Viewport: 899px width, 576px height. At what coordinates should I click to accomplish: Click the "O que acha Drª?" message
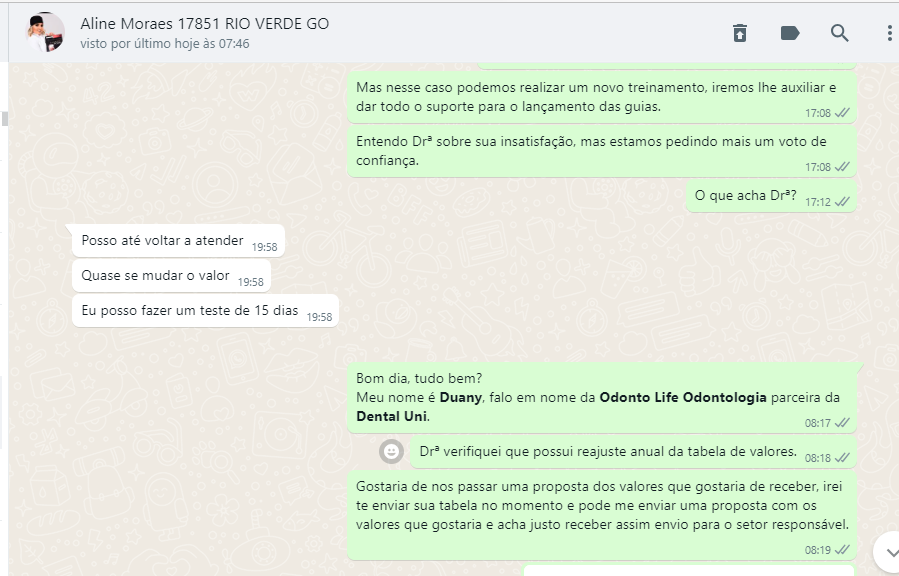tap(771, 196)
